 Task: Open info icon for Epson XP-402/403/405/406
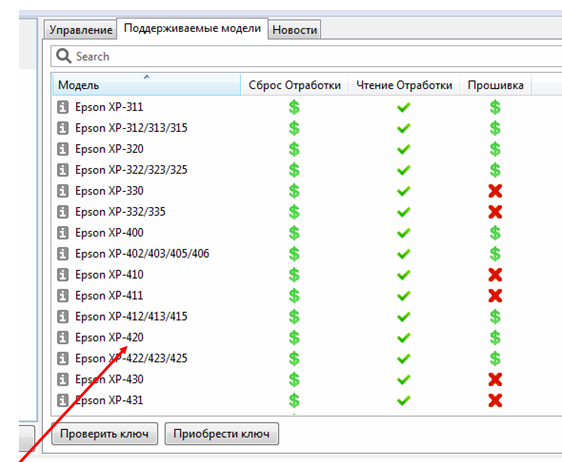pyautogui.click(x=63, y=254)
